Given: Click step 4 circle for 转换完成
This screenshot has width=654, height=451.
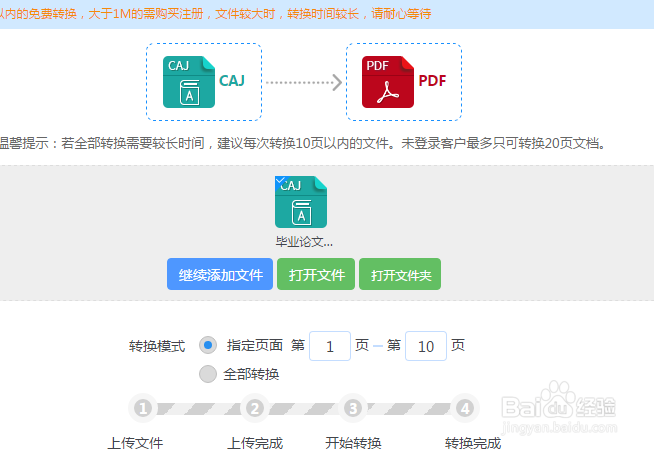Looking at the screenshot, I should pyautogui.click(x=465, y=408).
